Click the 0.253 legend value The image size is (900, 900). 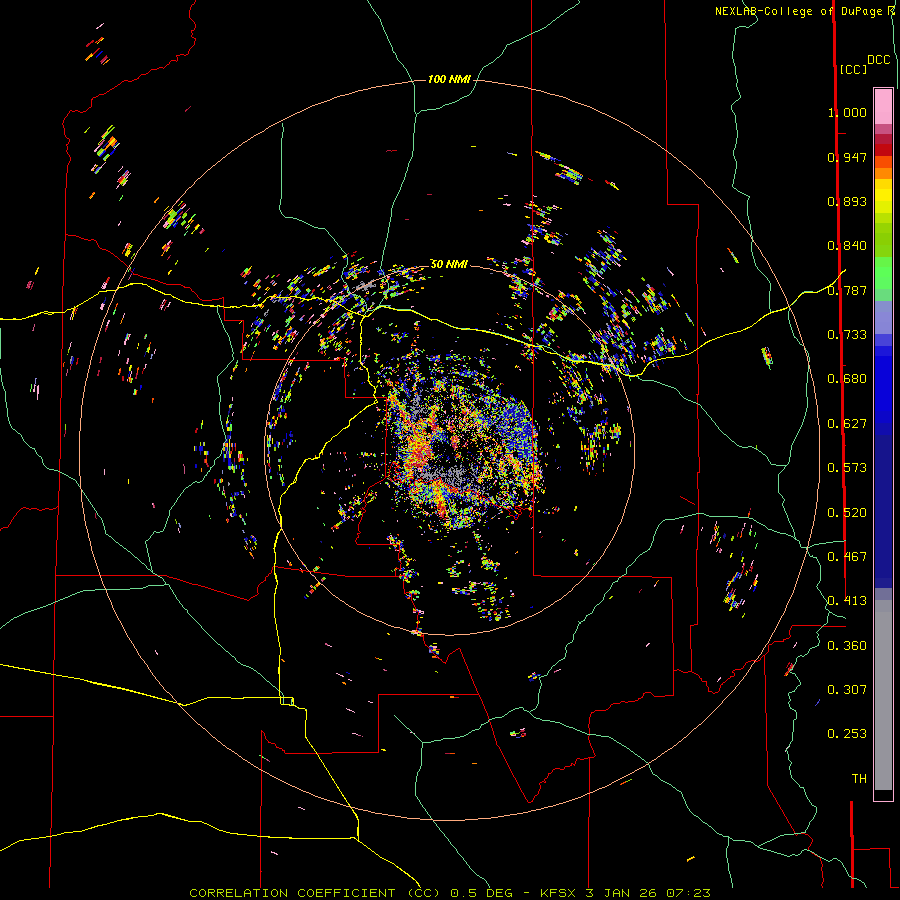pos(847,734)
